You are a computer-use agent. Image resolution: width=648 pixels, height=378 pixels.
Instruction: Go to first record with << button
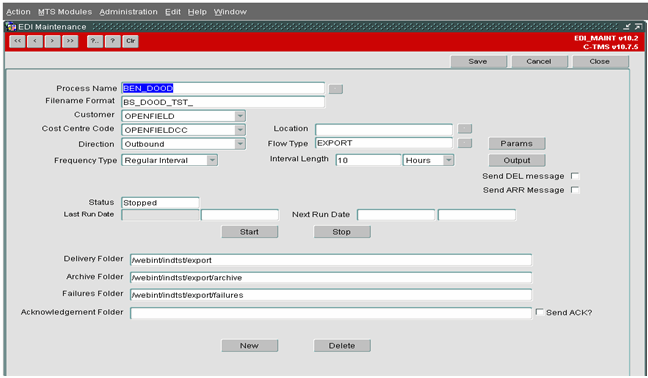[17, 41]
